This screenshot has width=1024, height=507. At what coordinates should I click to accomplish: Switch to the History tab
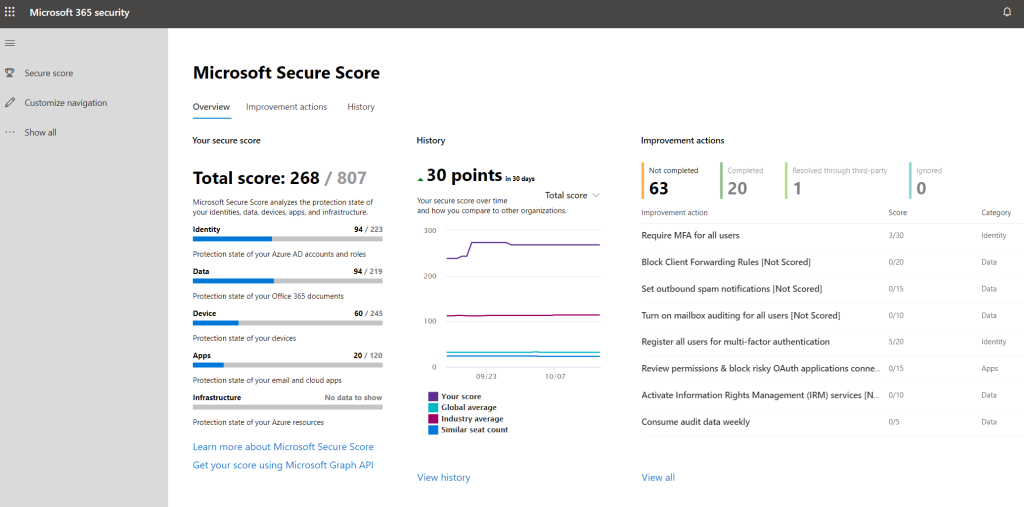tap(361, 106)
